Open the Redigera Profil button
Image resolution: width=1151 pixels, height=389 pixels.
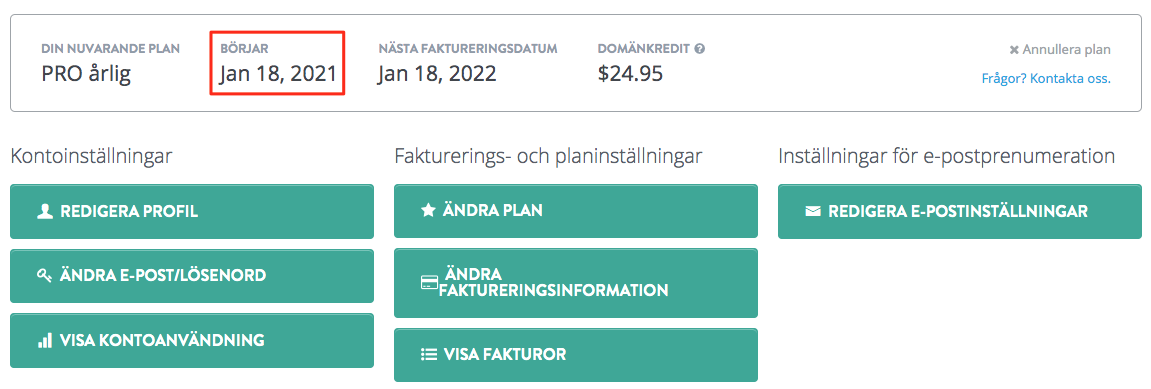tap(192, 211)
